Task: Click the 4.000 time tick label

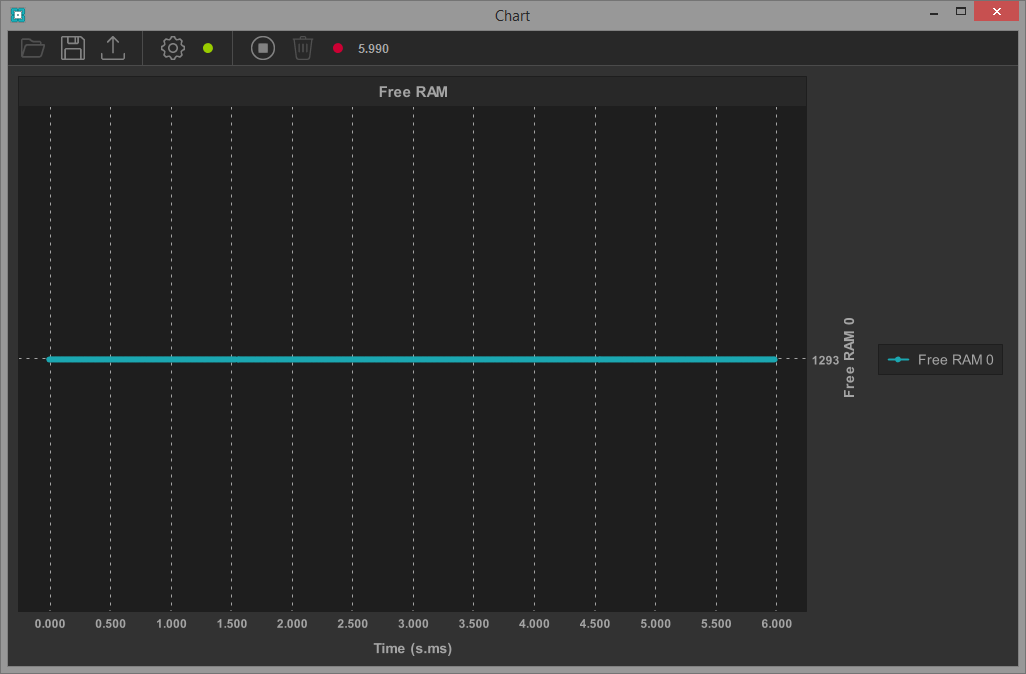Action: pyautogui.click(x=534, y=624)
